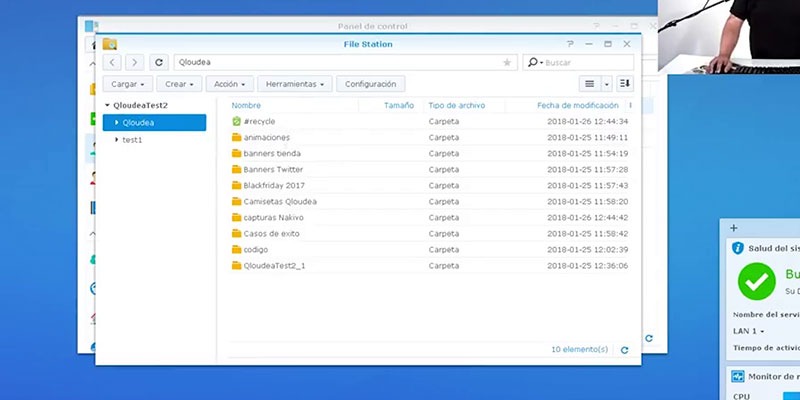Add a widget with the plus icon
The image size is (800, 400).
734,228
